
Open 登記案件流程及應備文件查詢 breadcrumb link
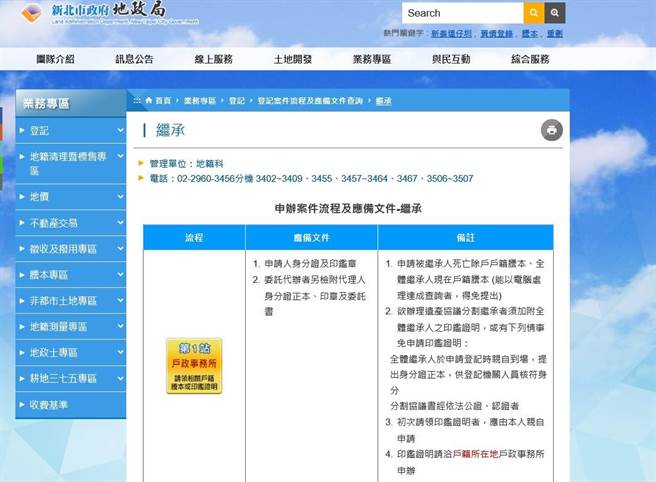(310, 101)
